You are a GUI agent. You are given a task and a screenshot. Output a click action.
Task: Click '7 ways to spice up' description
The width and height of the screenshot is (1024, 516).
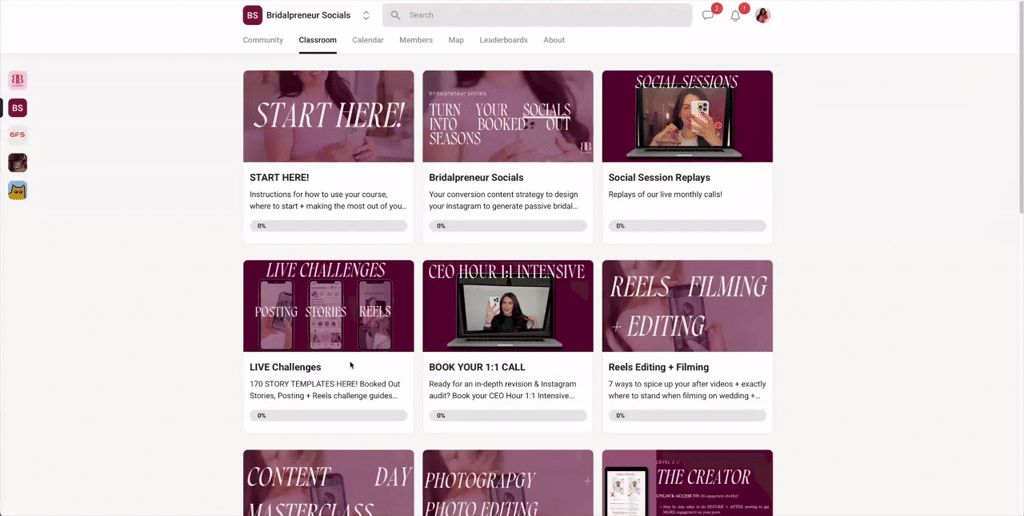pyautogui.click(x=687, y=390)
